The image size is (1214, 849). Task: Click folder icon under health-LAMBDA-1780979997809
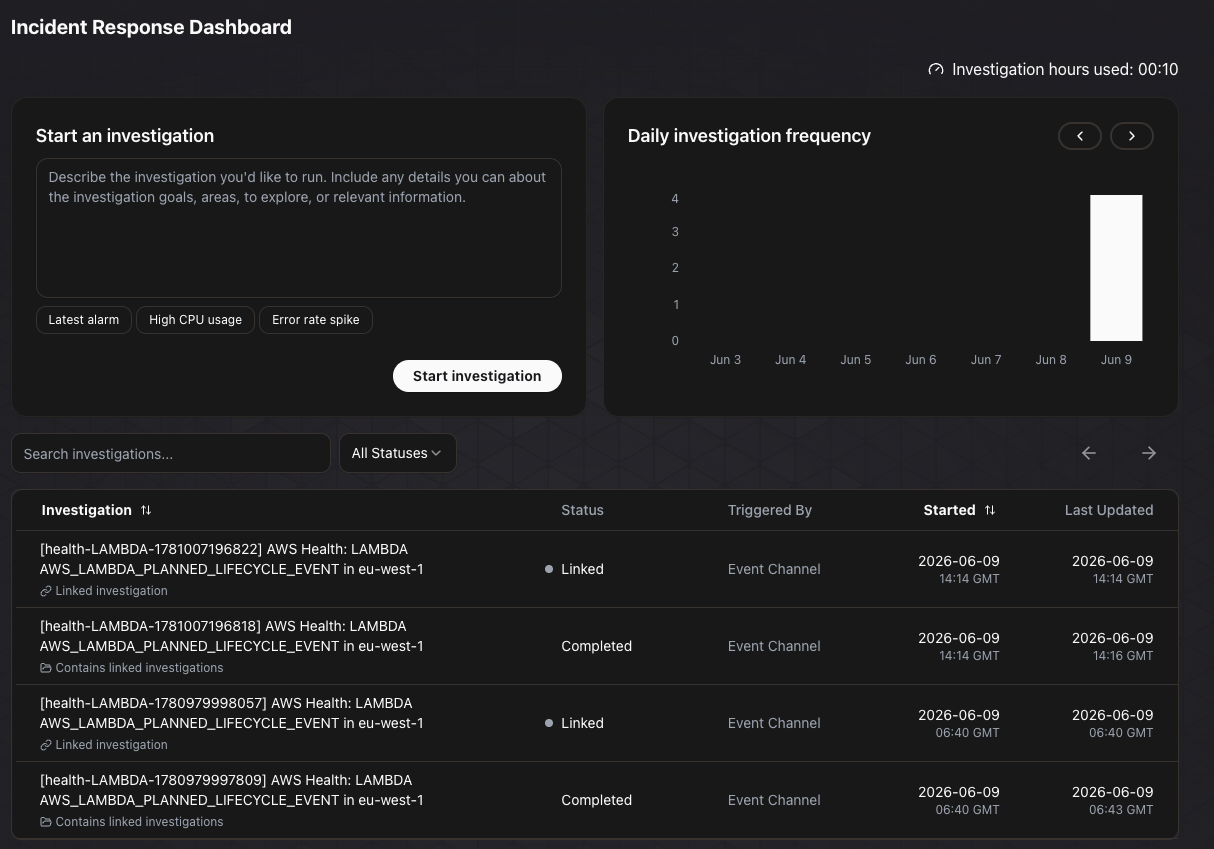pyautogui.click(x=46, y=822)
